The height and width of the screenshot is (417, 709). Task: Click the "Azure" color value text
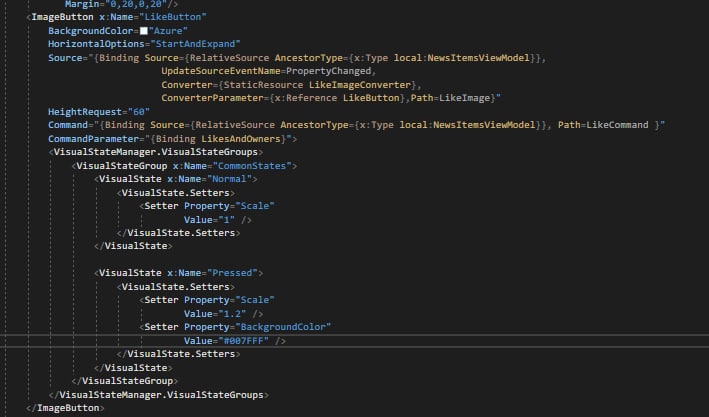point(168,31)
